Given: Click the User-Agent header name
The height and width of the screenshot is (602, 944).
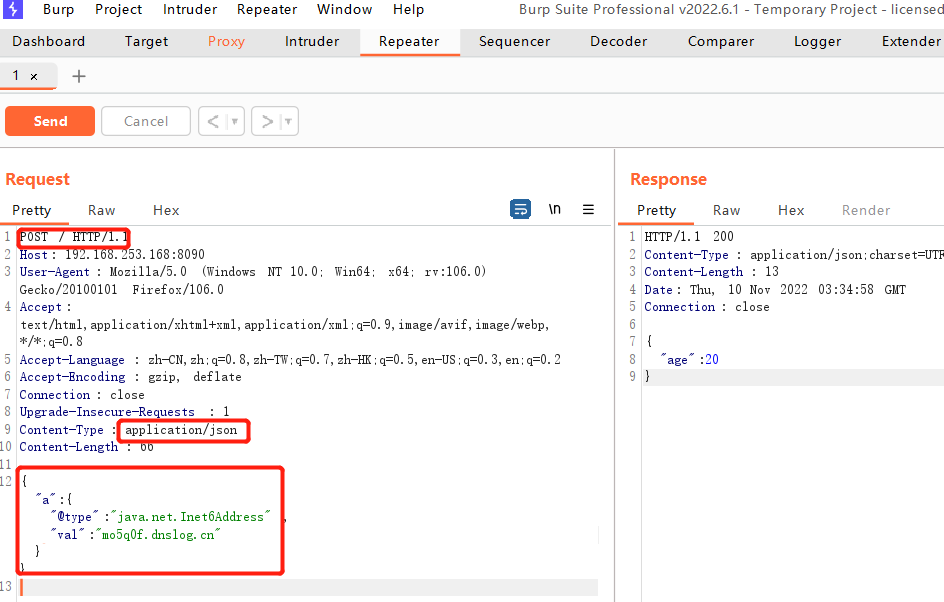Looking at the screenshot, I should (54, 272).
